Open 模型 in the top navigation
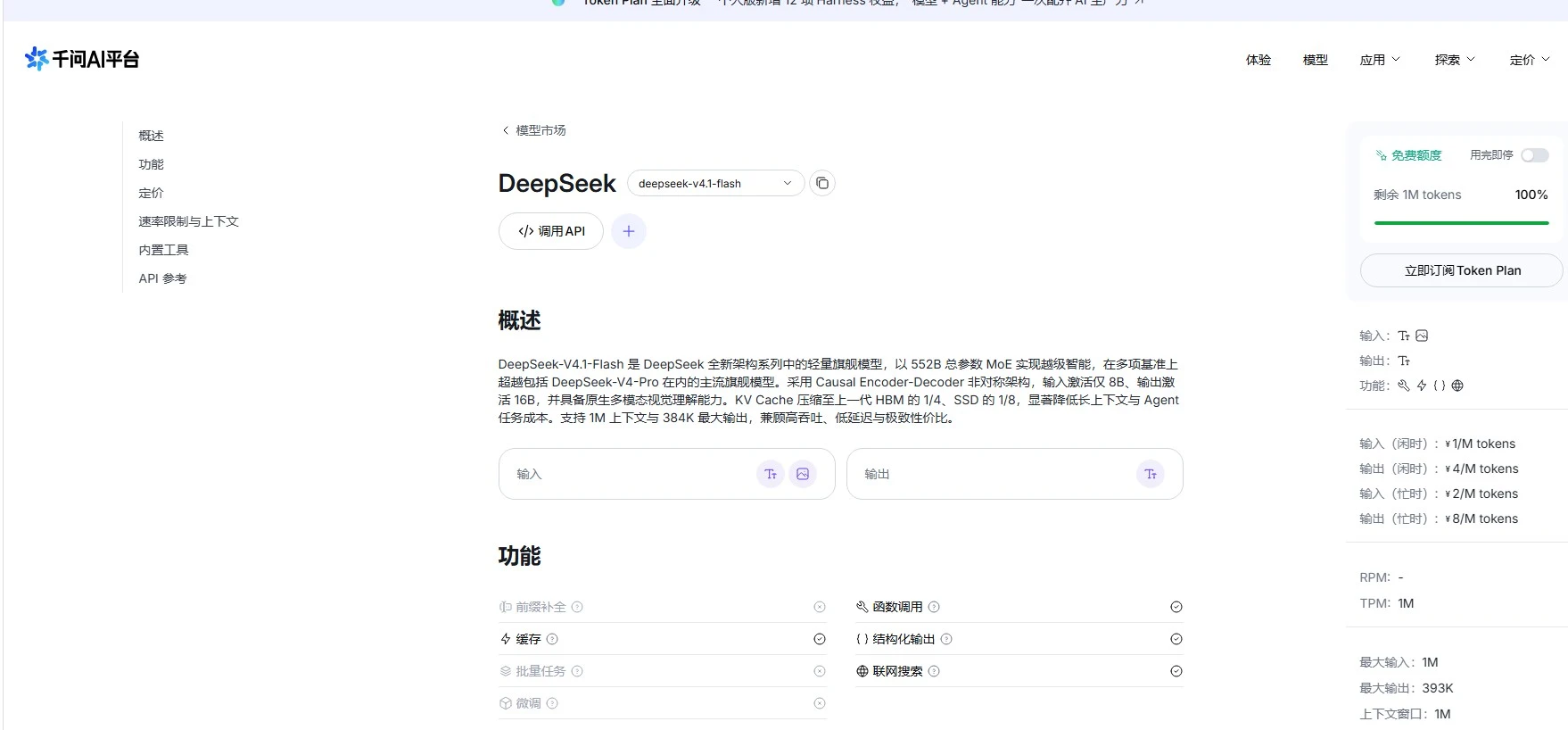 click(1316, 60)
